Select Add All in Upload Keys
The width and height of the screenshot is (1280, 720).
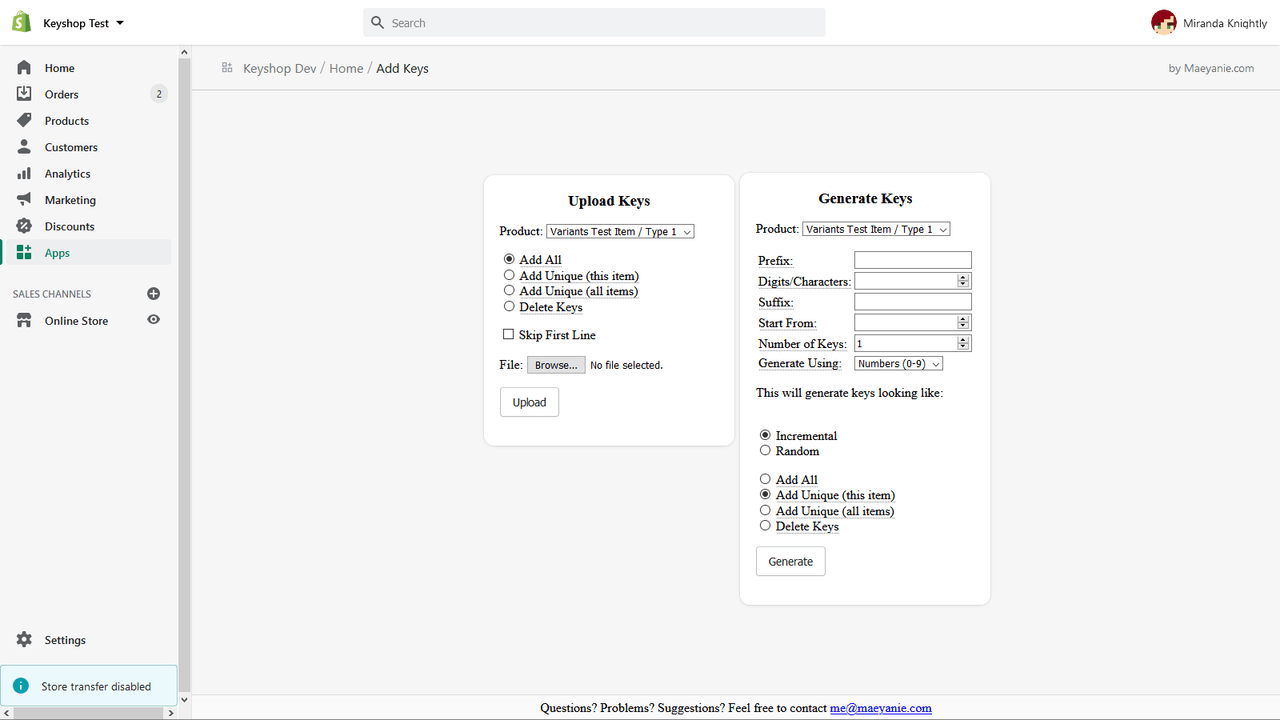coord(509,259)
